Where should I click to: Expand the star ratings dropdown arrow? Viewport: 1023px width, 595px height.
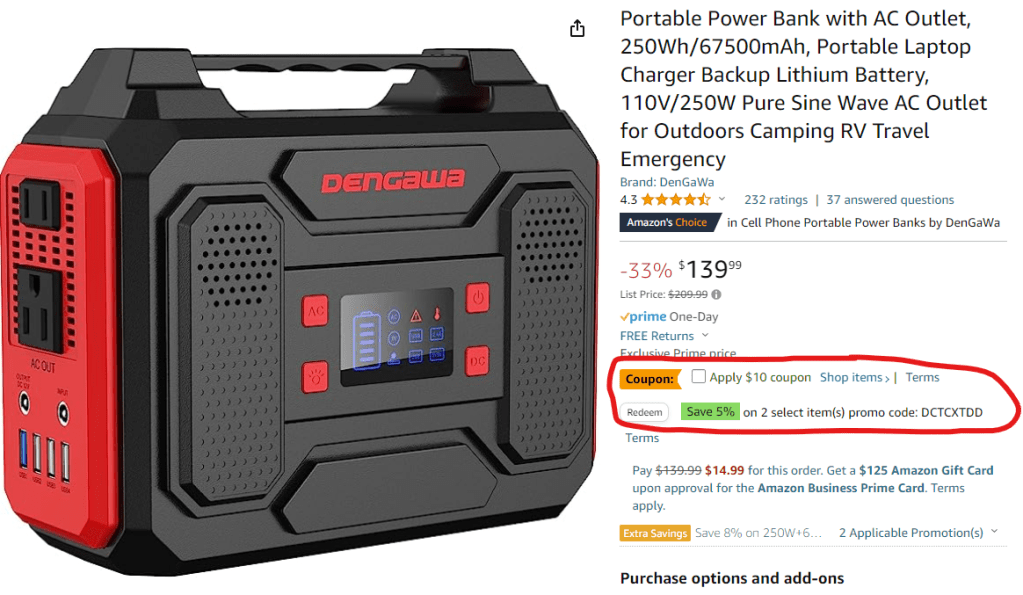pos(722,199)
